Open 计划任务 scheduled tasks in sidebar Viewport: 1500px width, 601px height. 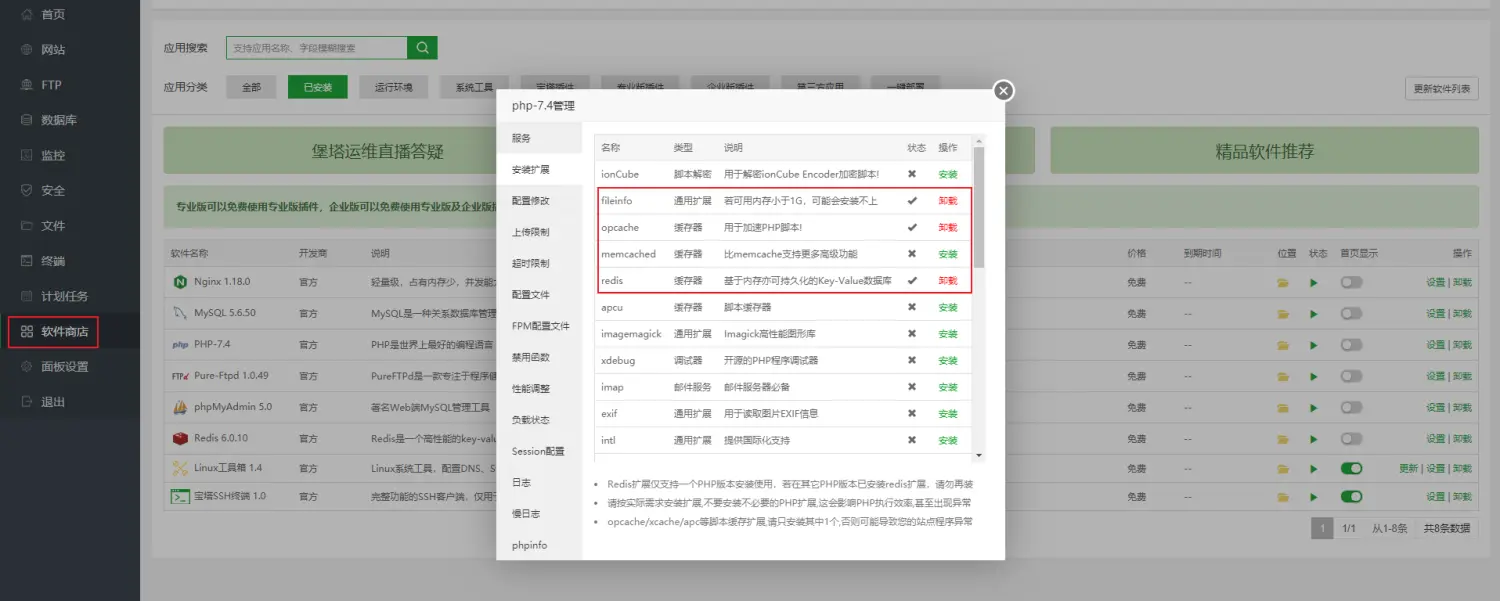65,296
